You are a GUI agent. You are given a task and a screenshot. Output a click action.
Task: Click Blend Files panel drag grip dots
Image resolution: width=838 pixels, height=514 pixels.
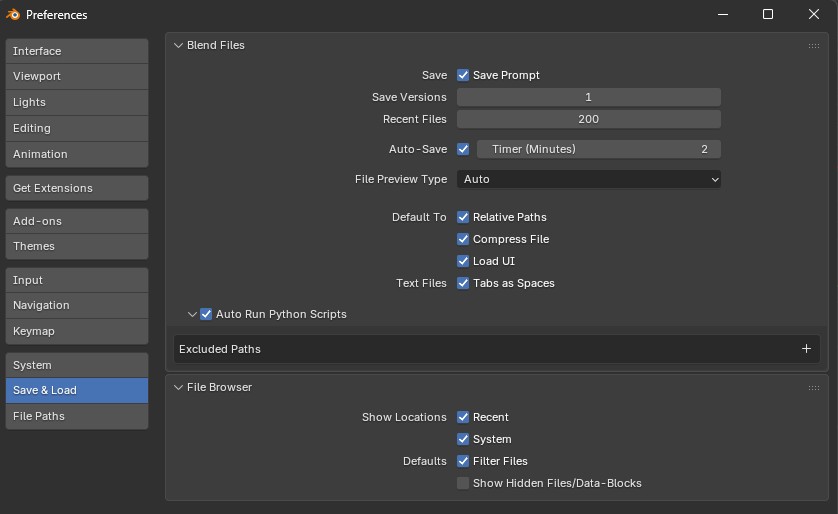pyautogui.click(x=814, y=46)
